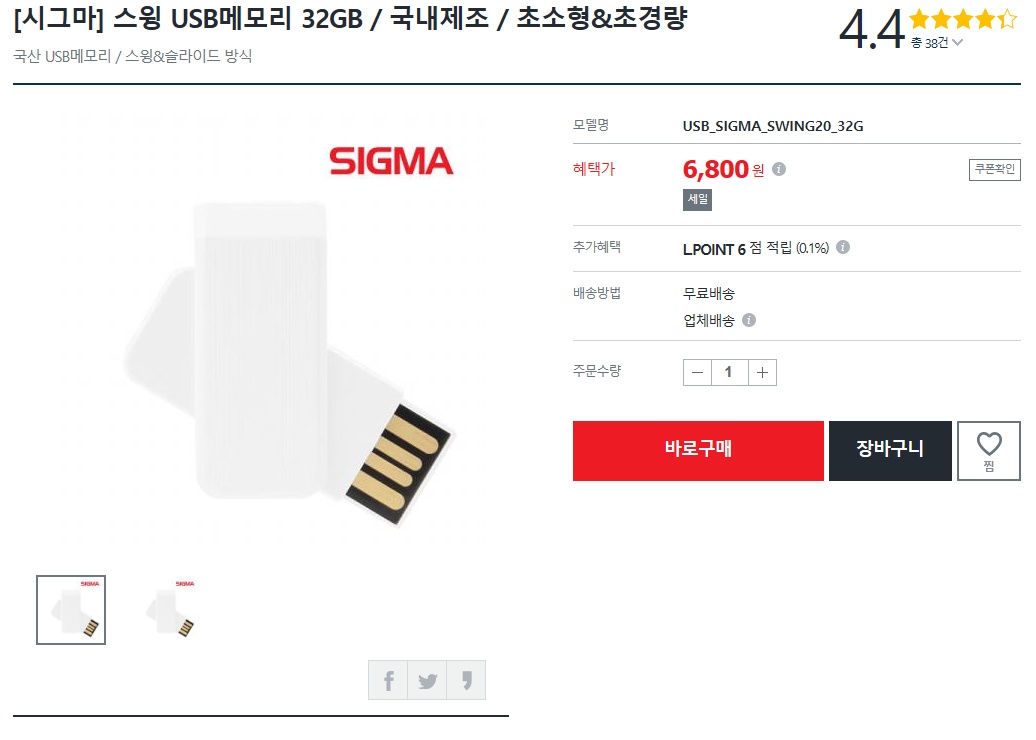This screenshot has width=1036, height=740.
Task: Select the first product thumbnail
Action: [71, 610]
